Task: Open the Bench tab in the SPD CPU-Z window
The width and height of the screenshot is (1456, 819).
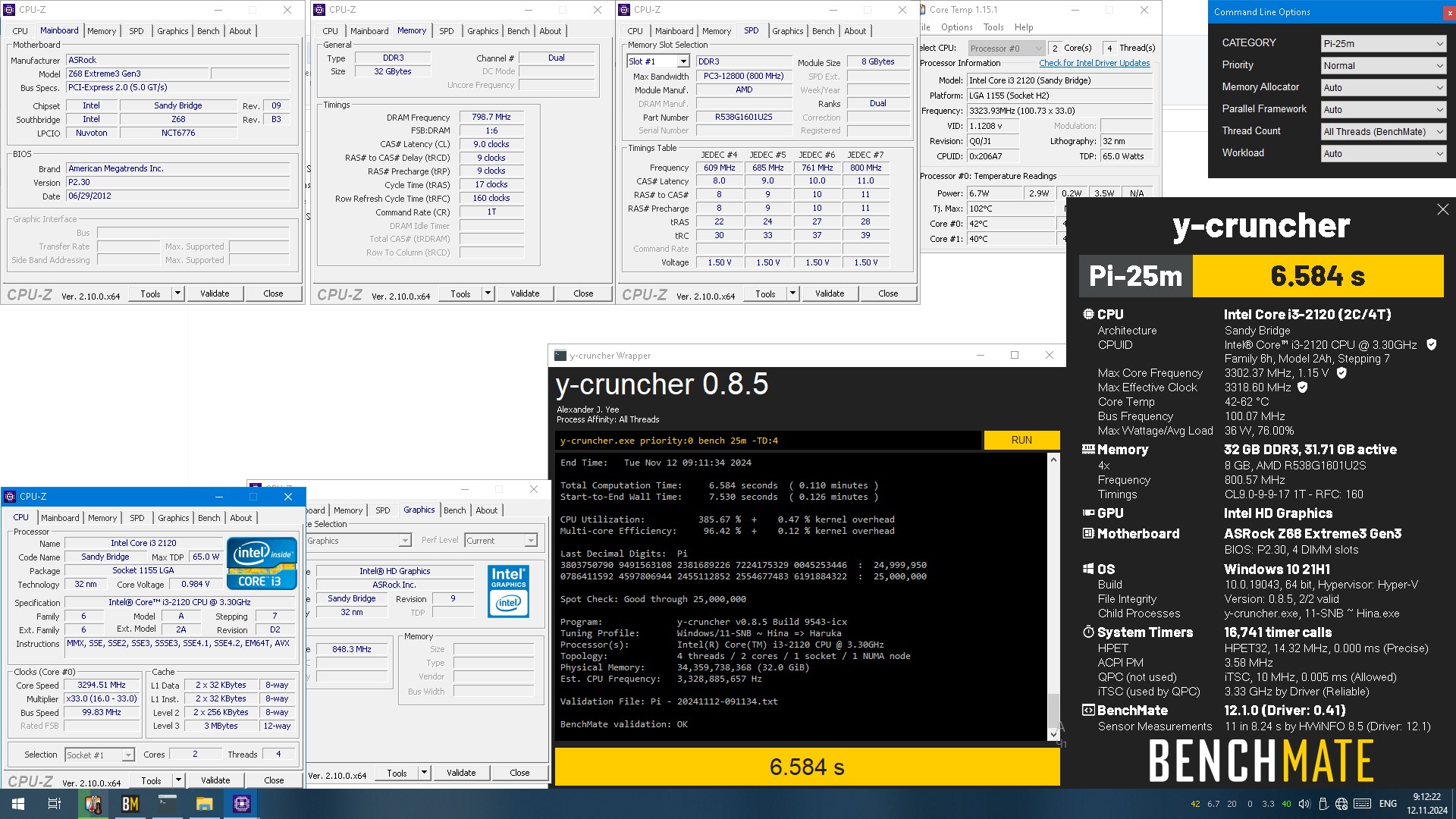Action: point(824,31)
